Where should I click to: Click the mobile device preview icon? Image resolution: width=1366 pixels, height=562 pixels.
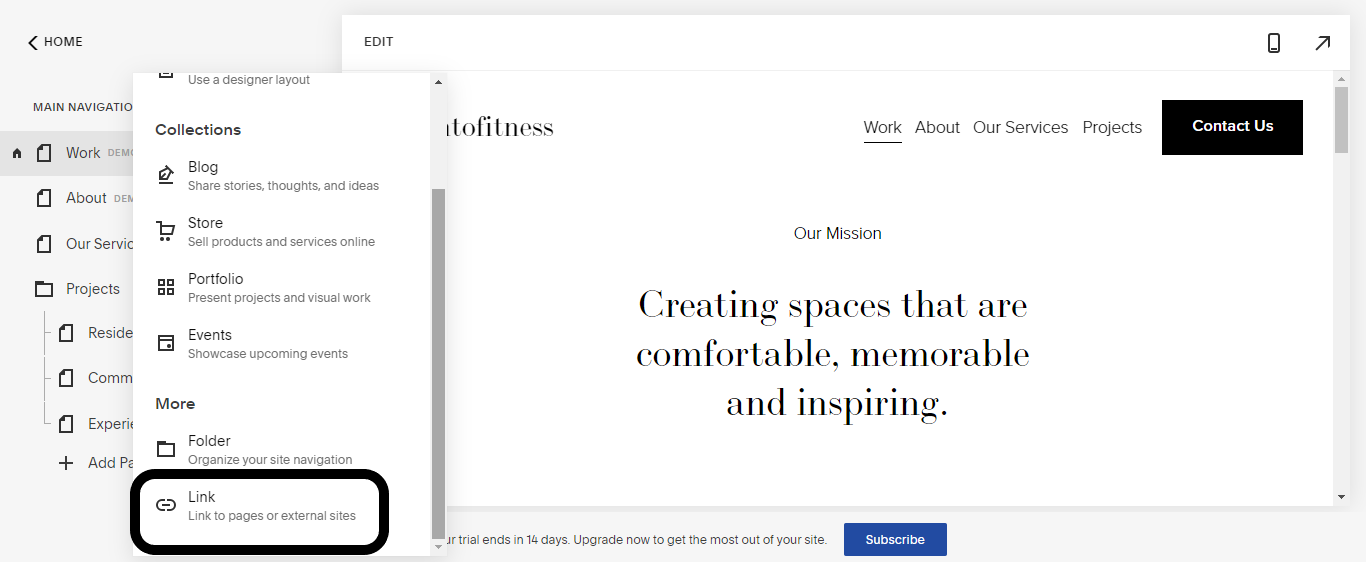(1273, 43)
